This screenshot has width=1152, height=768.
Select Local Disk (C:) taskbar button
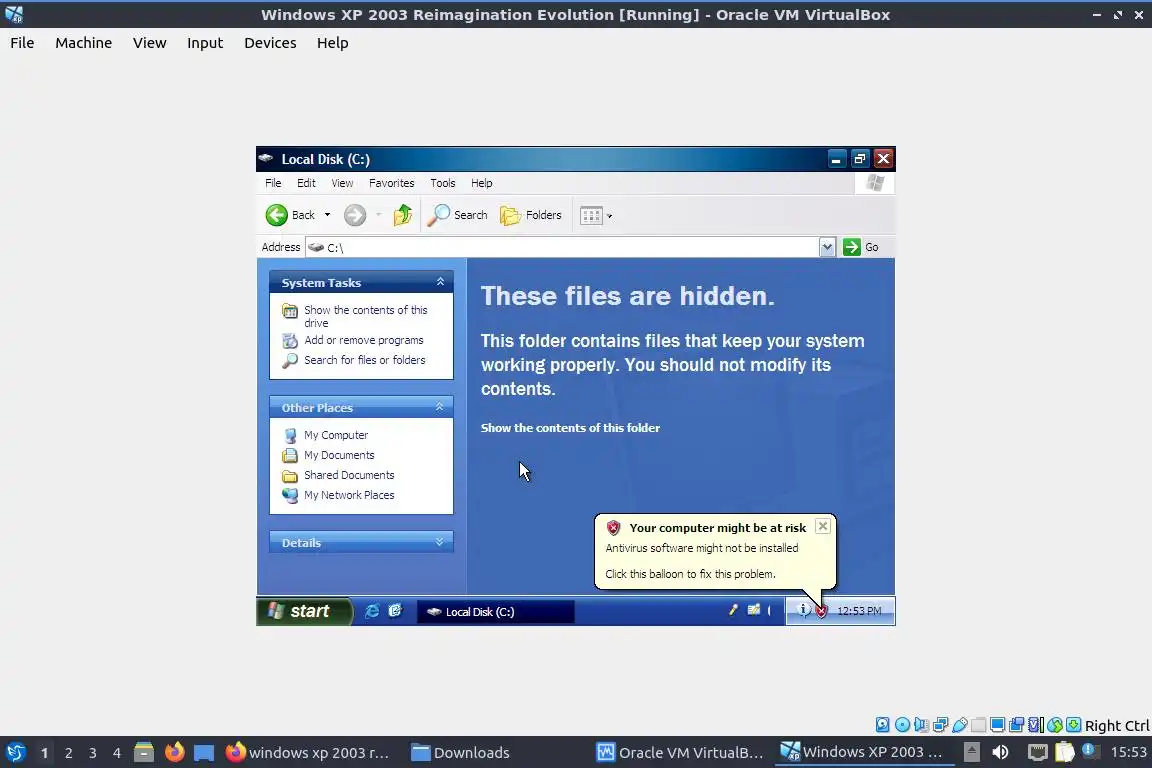[495, 611]
